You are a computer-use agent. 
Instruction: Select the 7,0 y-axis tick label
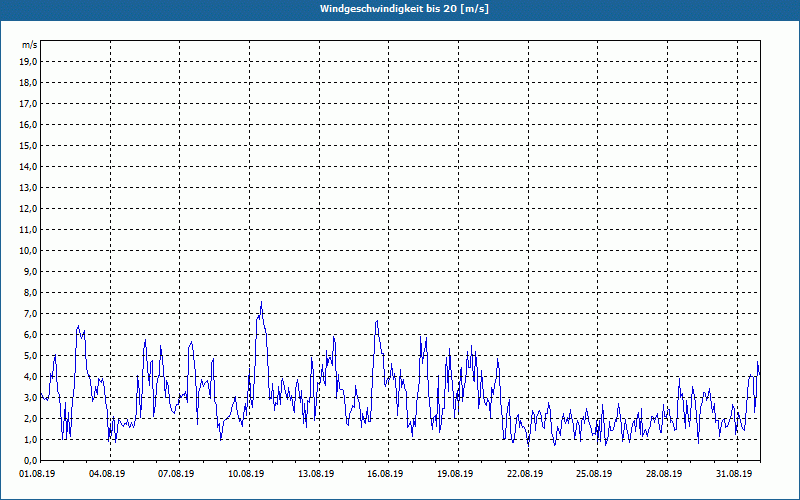click(x=29, y=313)
